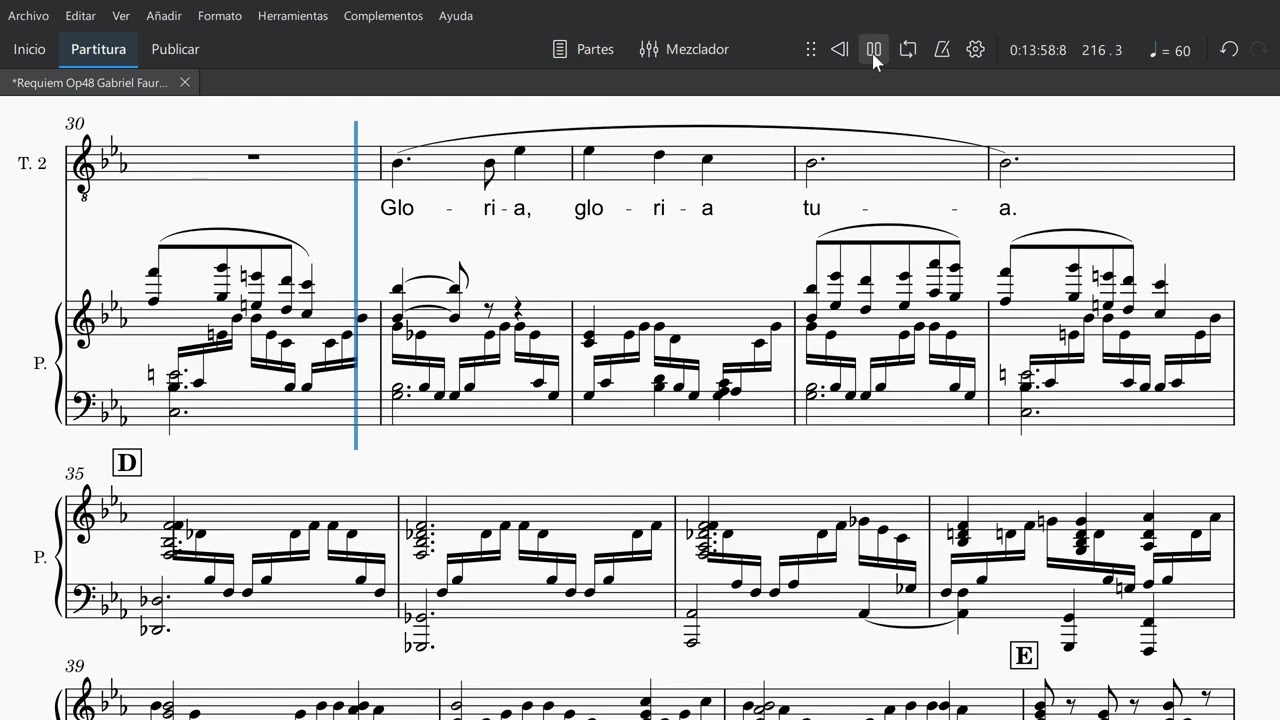Switch to the Inicio tab
The height and width of the screenshot is (720, 1280).
[x=30, y=49]
